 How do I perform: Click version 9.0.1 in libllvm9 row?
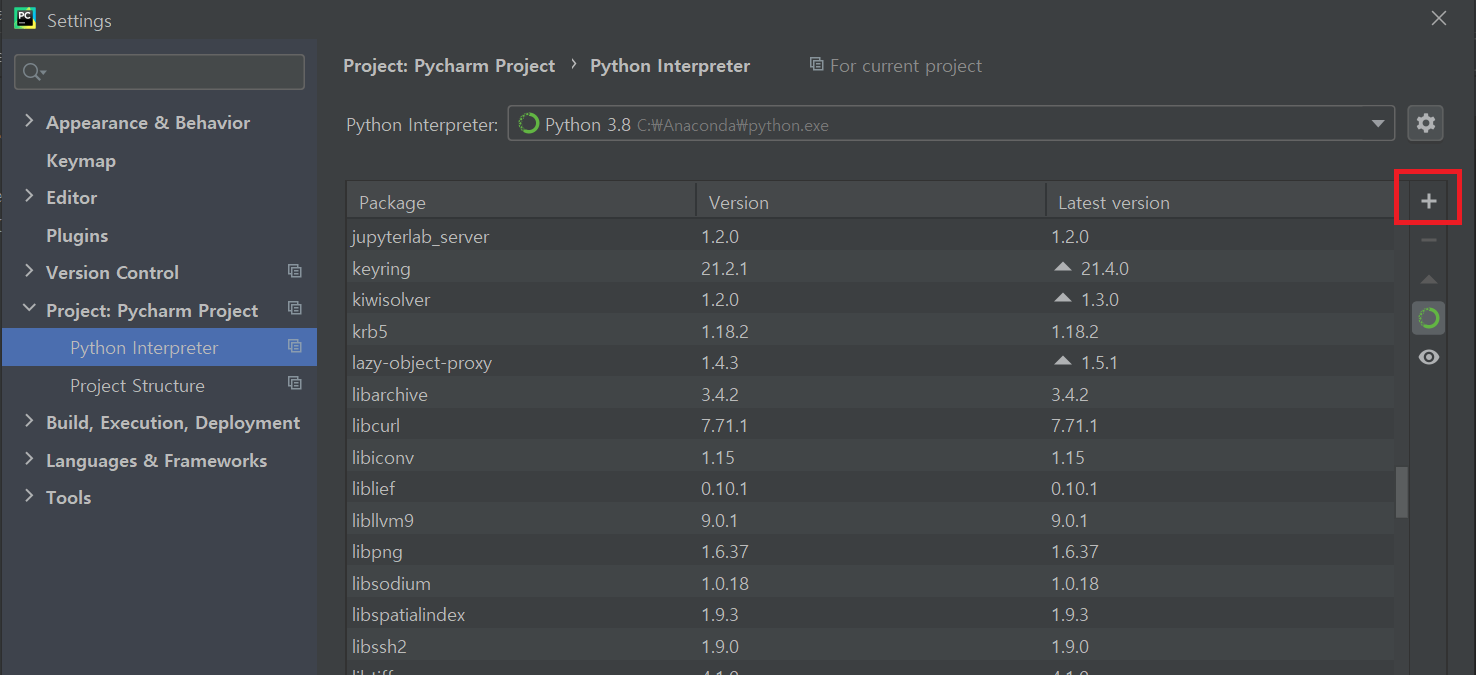click(x=720, y=520)
